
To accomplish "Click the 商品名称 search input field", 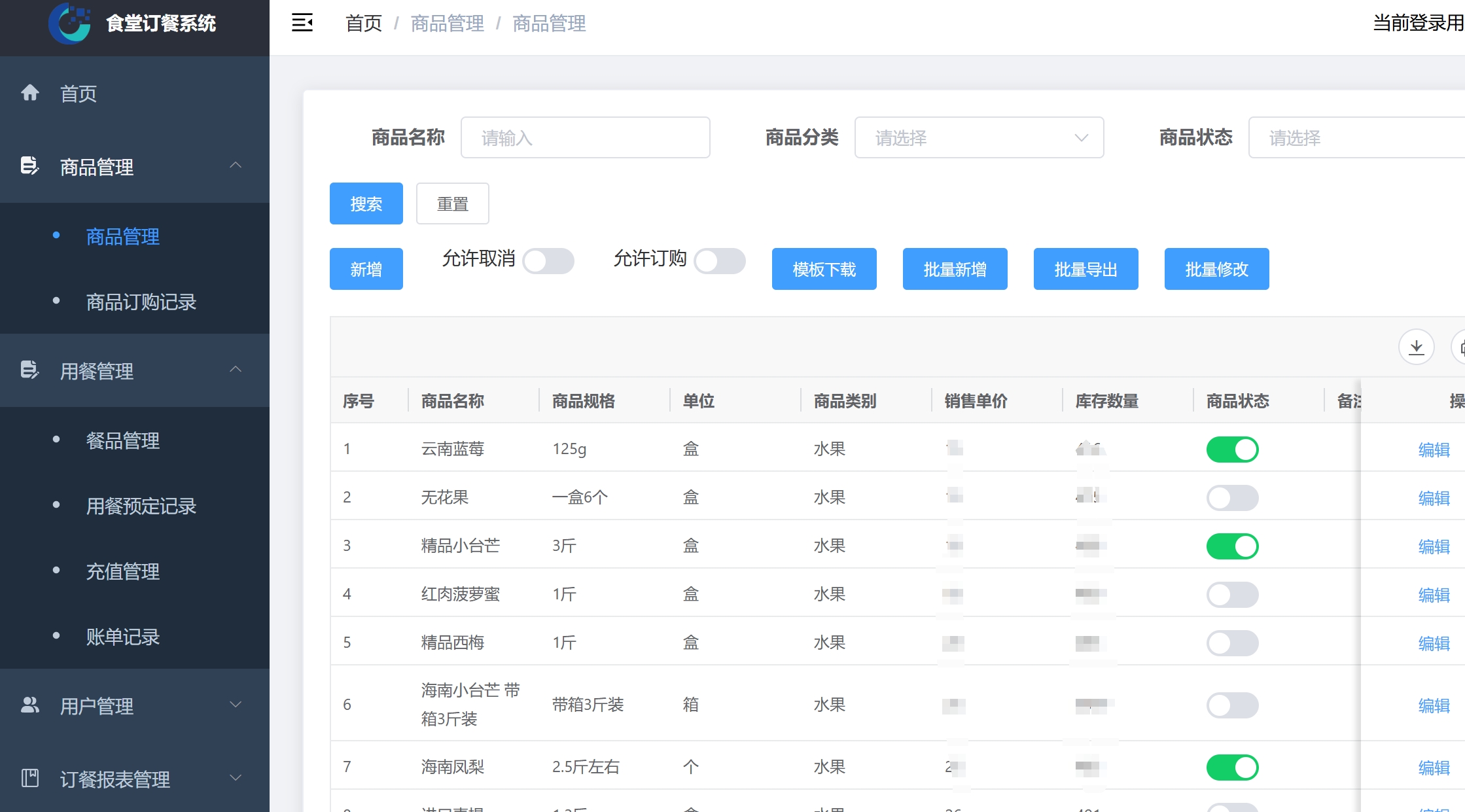I will click(585, 137).
